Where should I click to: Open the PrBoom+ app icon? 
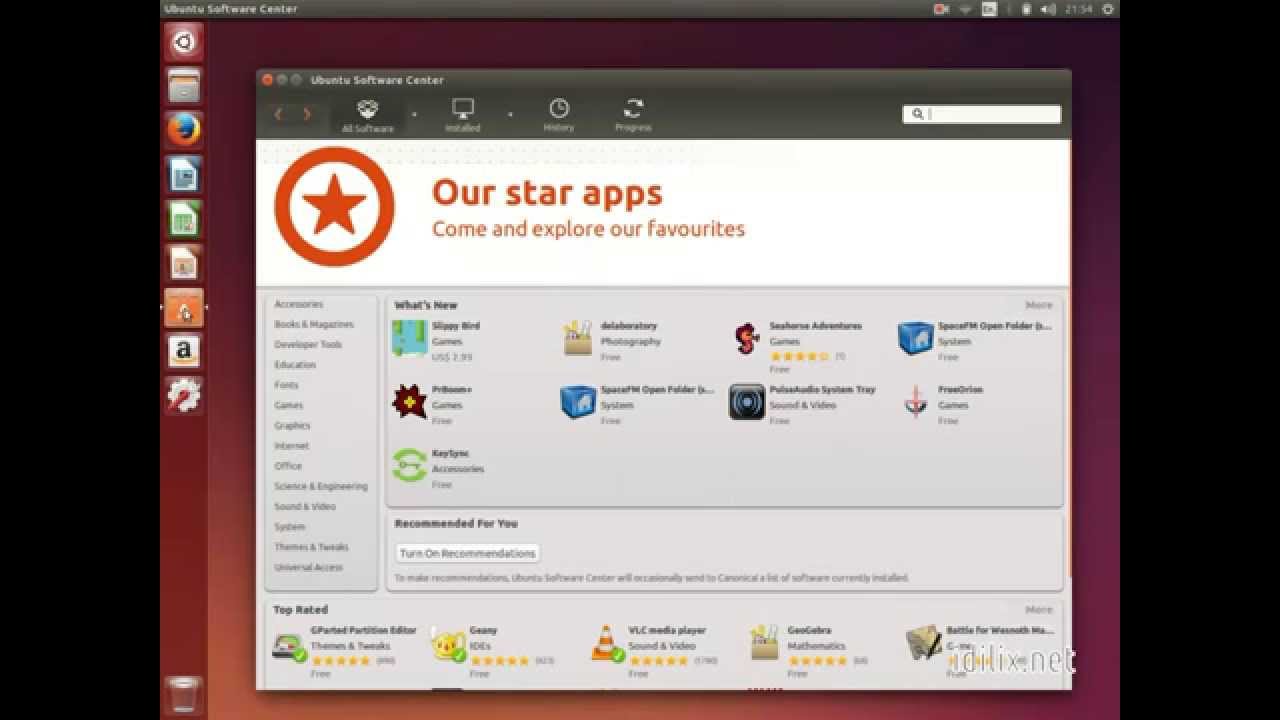[x=410, y=402]
